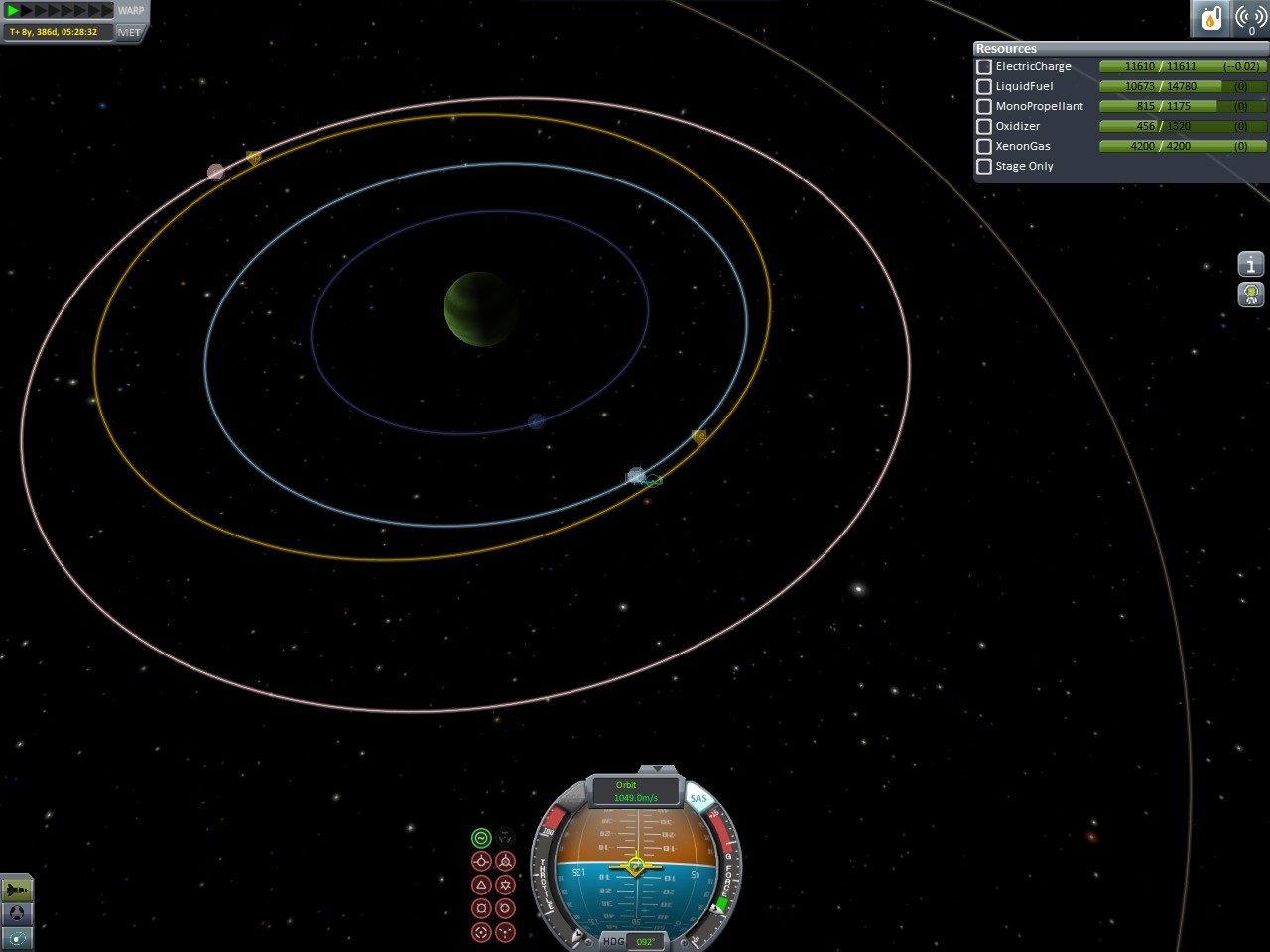Click the yellow marker near the pink moon
The height and width of the screenshot is (952, 1270).
(x=253, y=158)
